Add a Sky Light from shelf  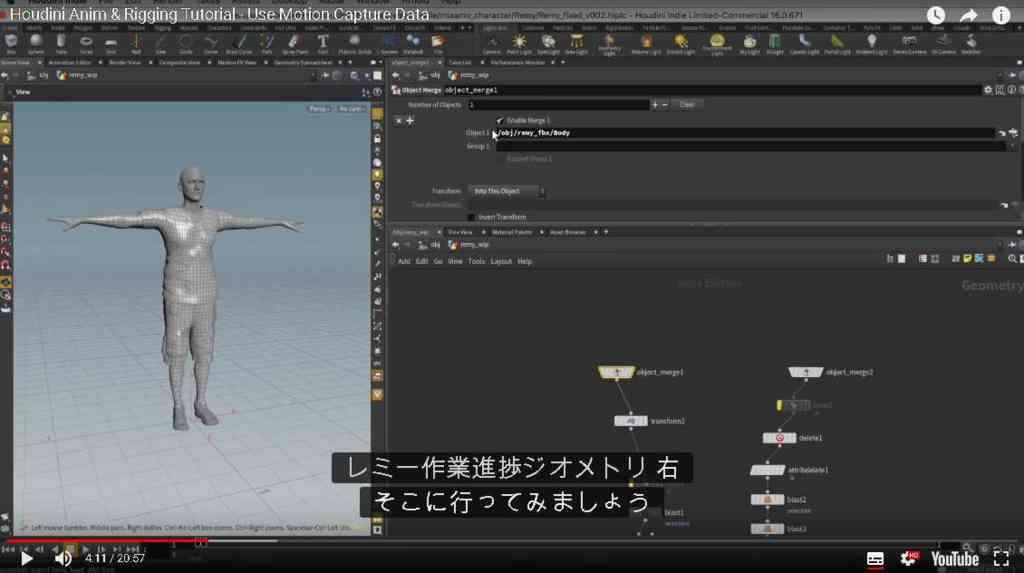[x=749, y=44]
